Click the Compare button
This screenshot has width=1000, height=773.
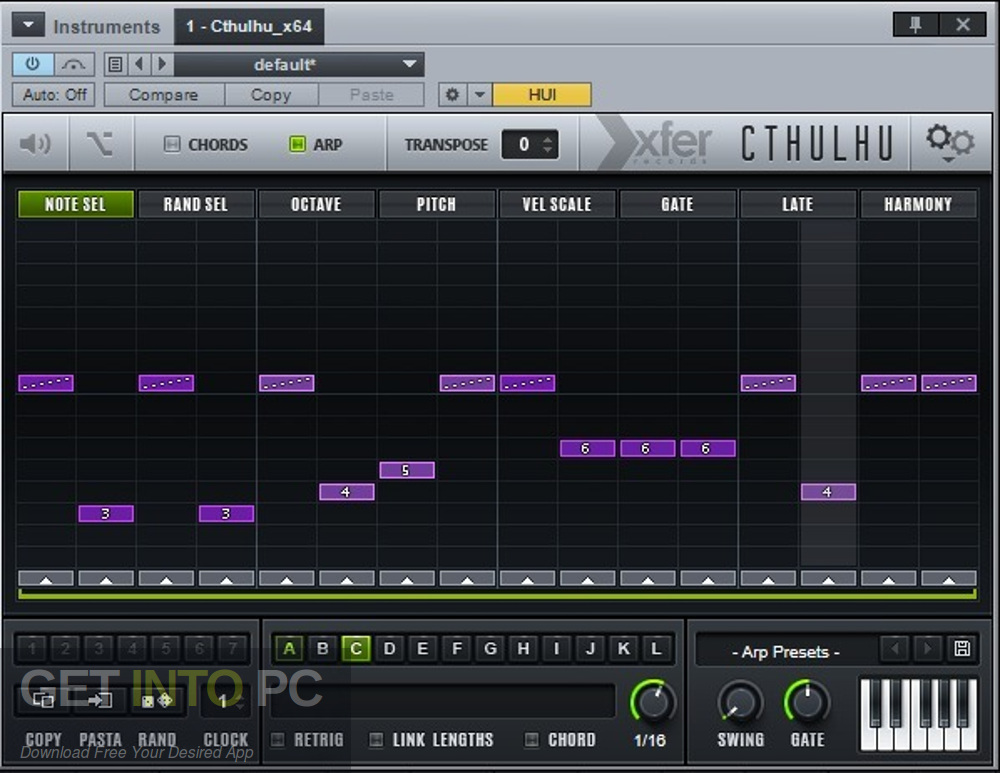coord(164,95)
